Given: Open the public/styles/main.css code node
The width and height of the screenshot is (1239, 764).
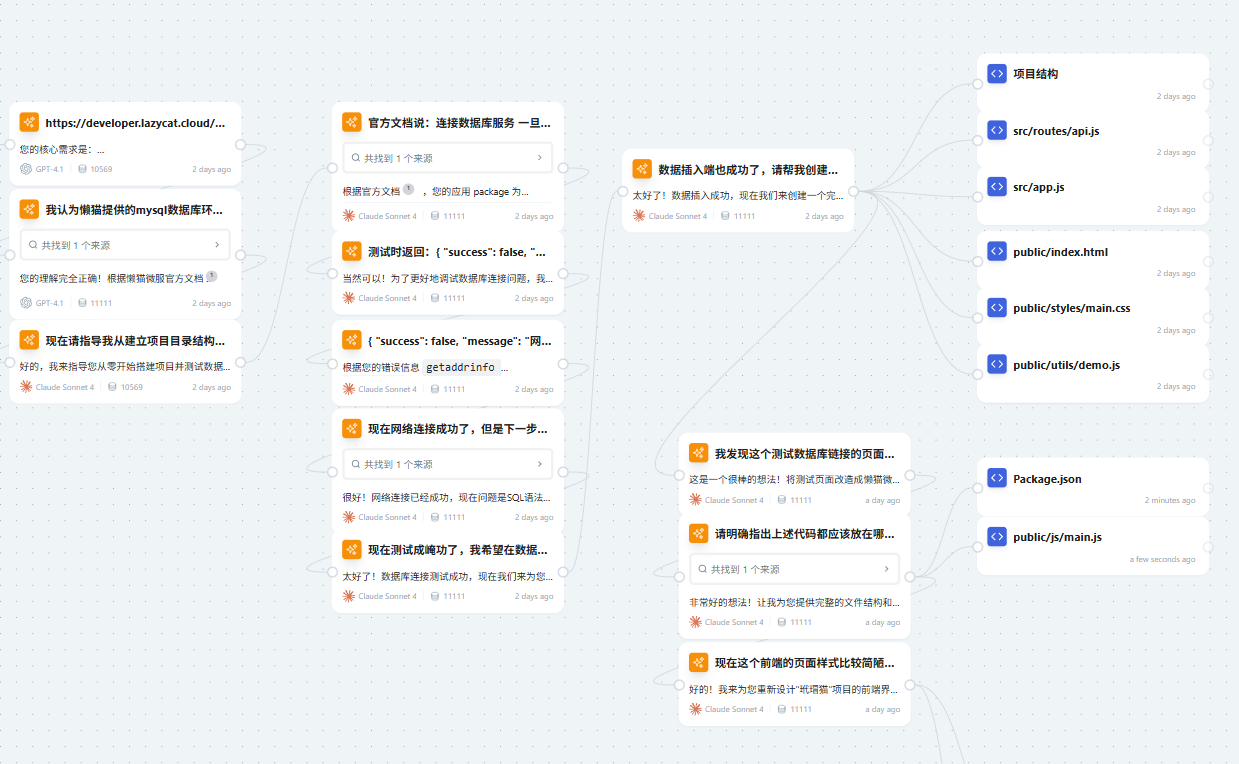Looking at the screenshot, I should (x=1092, y=317).
